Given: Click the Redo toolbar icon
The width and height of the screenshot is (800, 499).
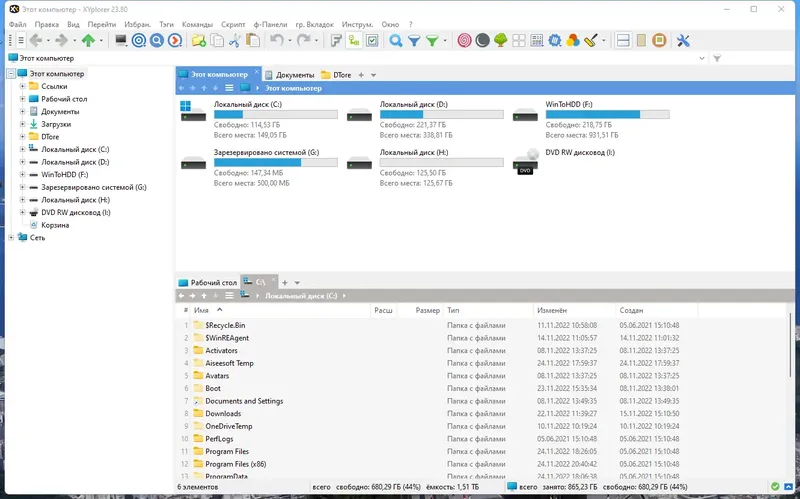Looking at the screenshot, I should coord(303,40).
